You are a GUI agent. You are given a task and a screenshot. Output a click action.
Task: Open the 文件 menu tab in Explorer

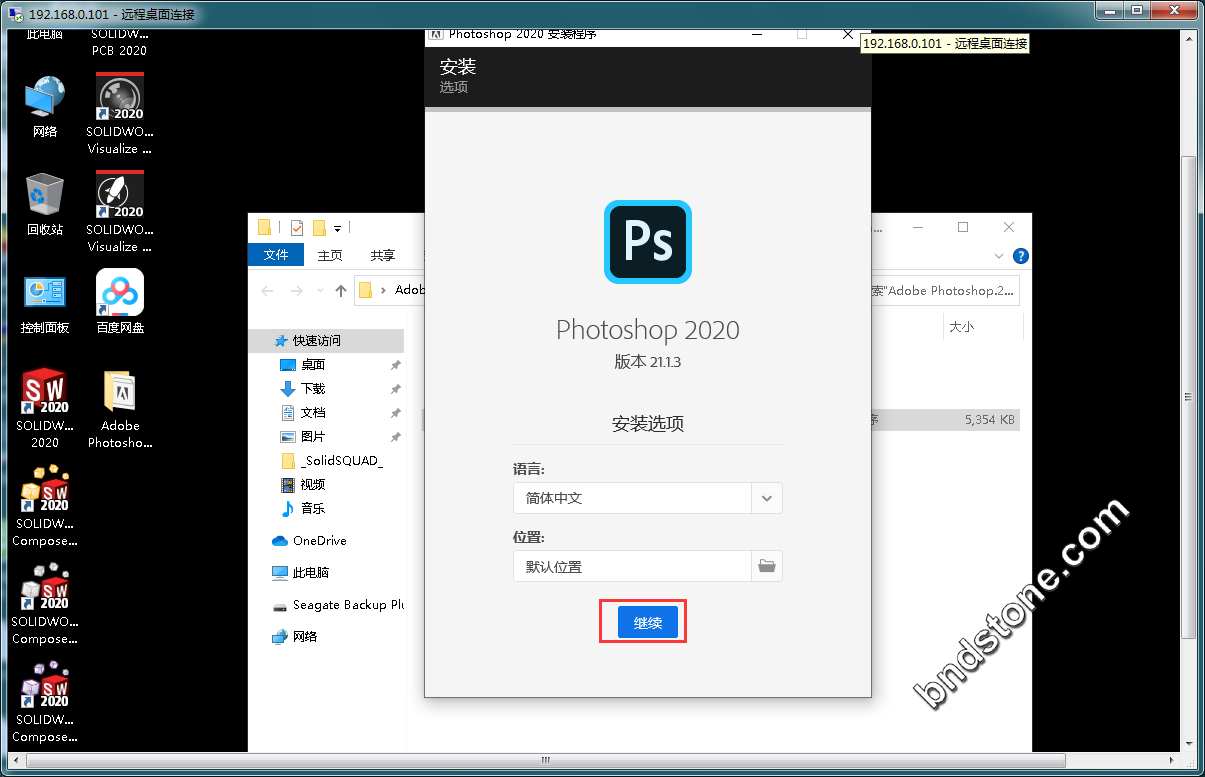coord(276,255)
